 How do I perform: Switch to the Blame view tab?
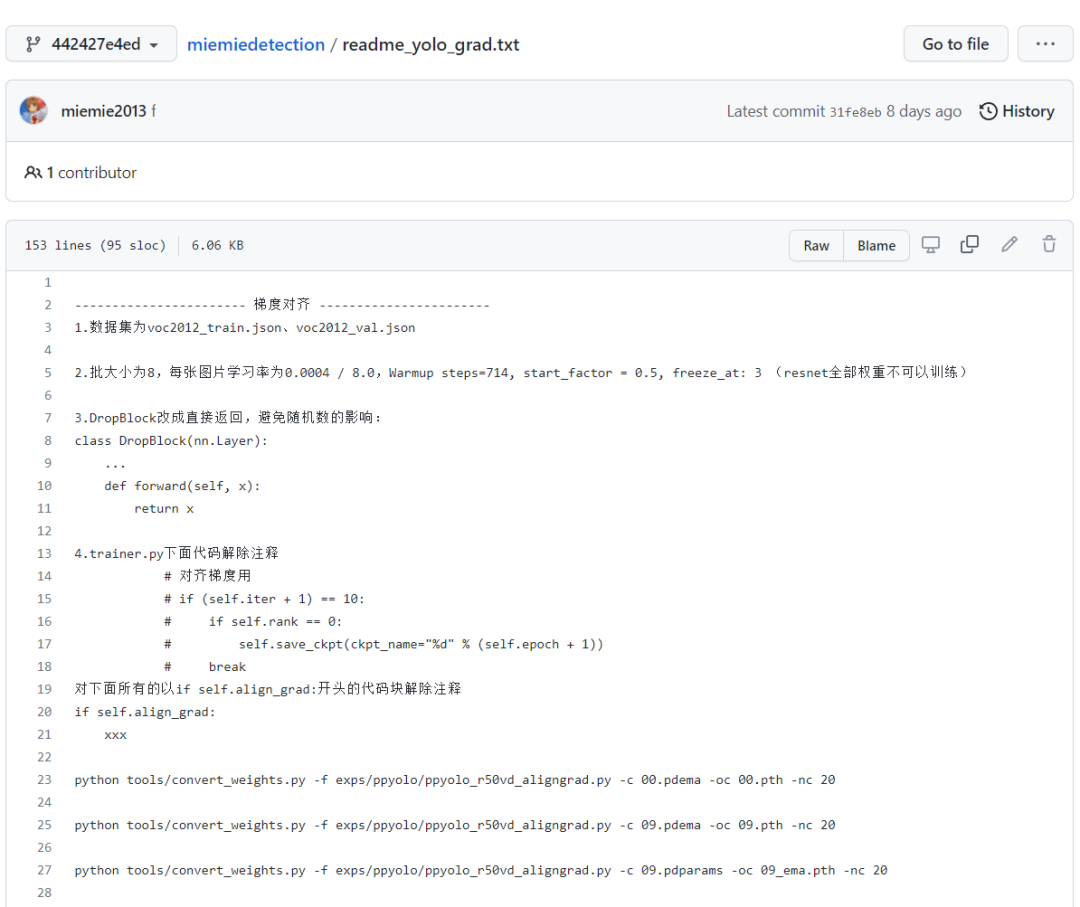876,244
